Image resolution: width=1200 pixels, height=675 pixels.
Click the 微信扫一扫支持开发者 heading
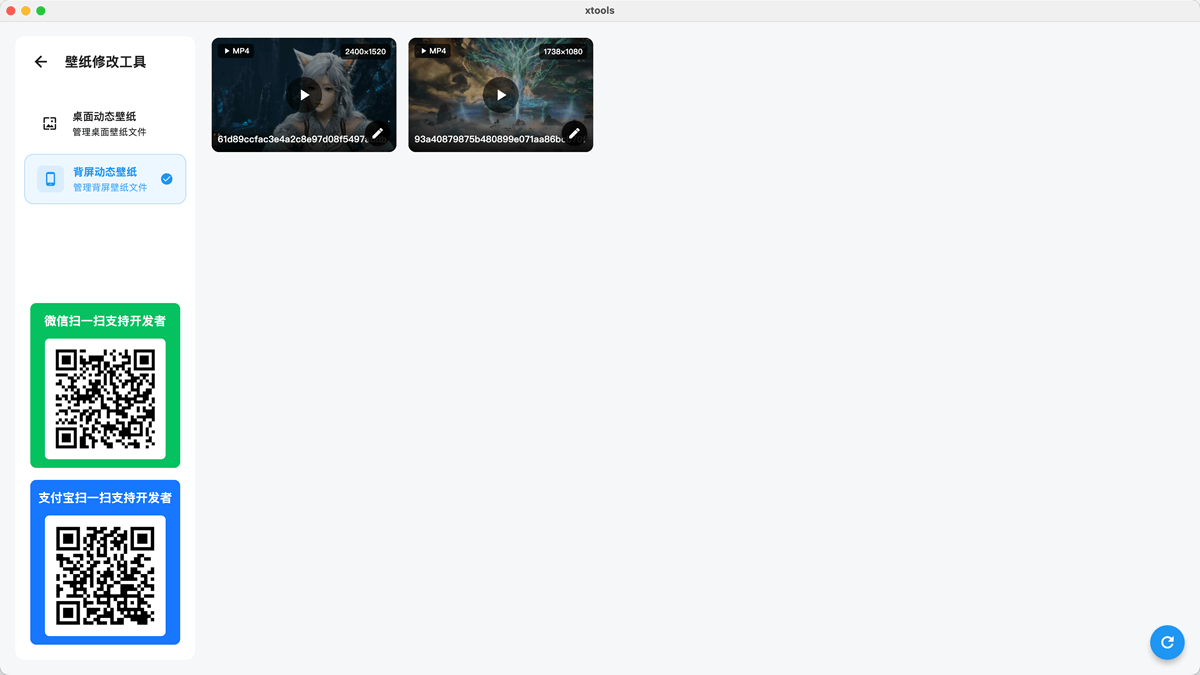pos(105,321)
